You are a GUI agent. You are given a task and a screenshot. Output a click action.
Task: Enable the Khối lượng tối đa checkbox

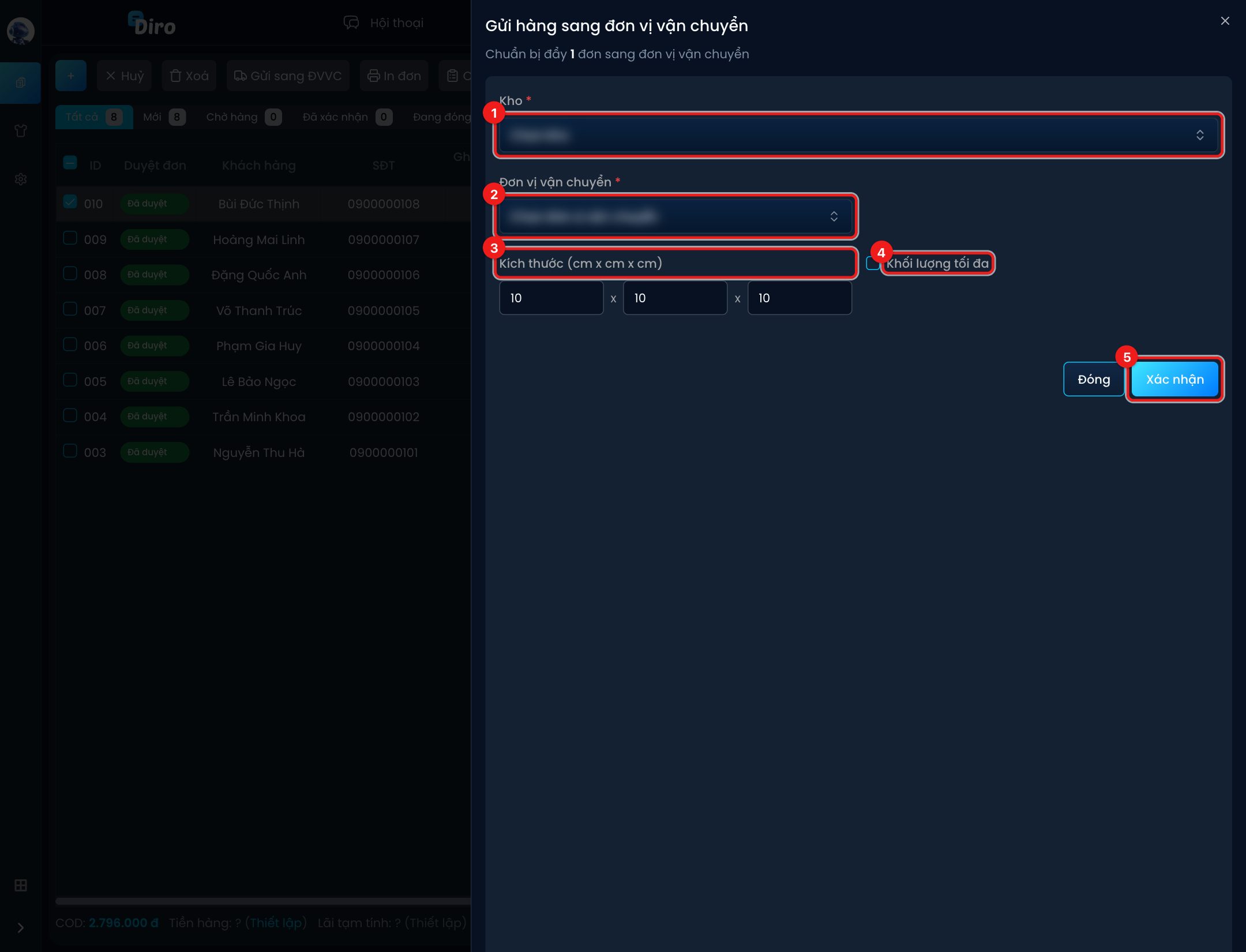tap(873, 263)
